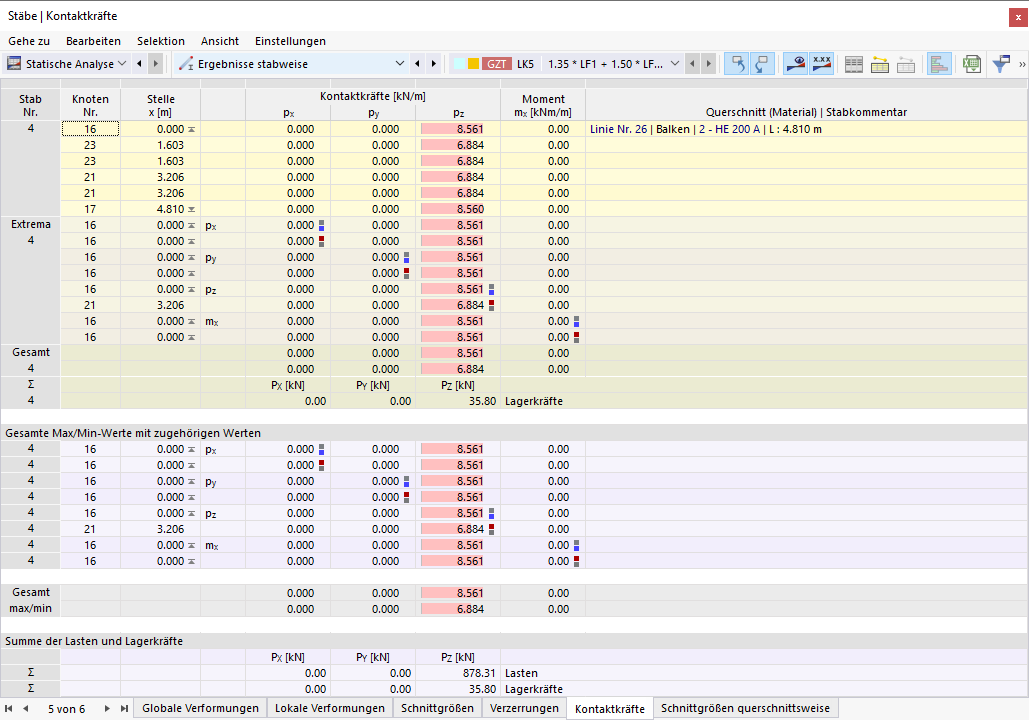The image size is (1029, 720).
Task: Open the Ergebnisse stabweise dropdown
Action: tap(400, 64)
